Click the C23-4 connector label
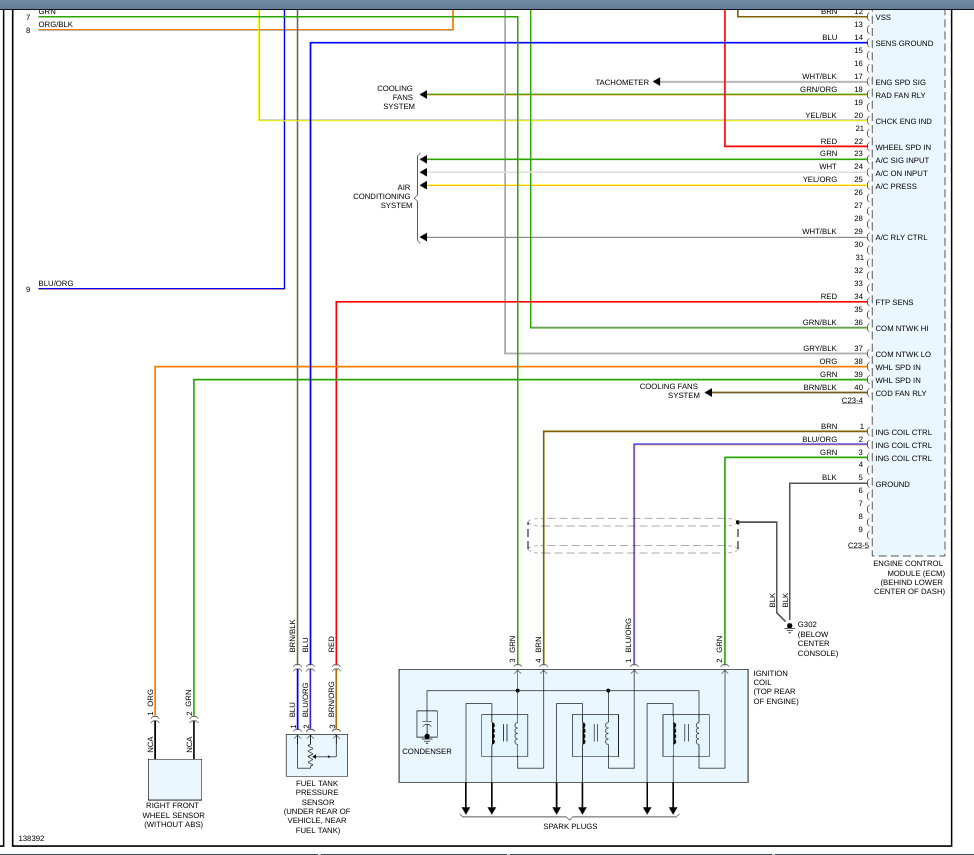This screenshot has height=855, width=974. [x=852, y=401]
